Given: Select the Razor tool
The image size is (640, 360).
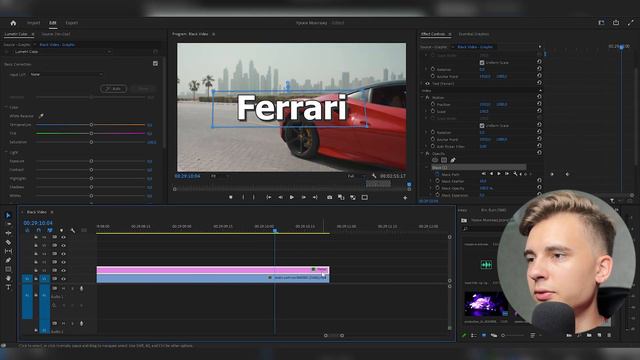Looking at the screenshot, I should 8,242.
